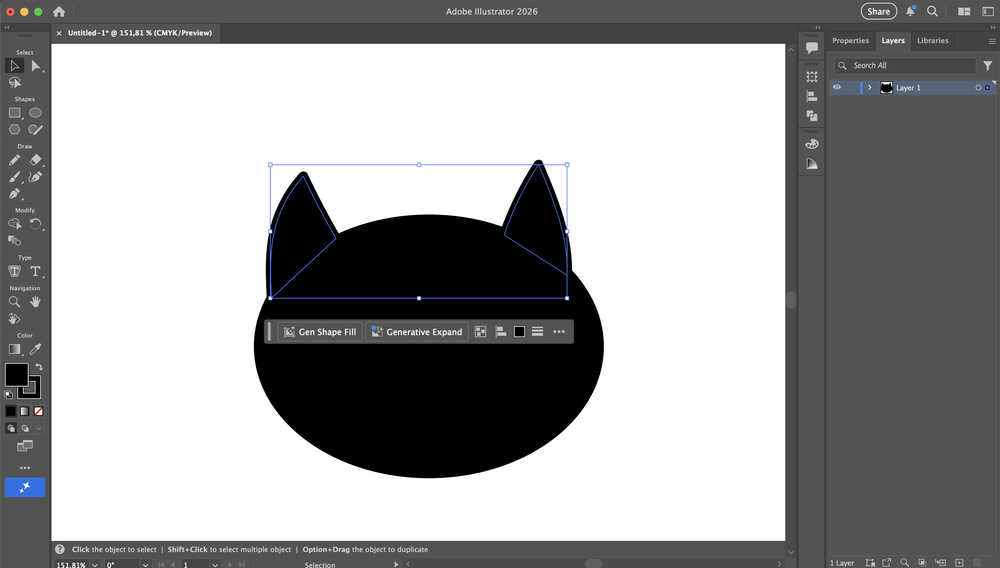Image resolution: width=1000 pixels, height=568 pixels.
Task: Open the Artboards panel icon
Action: 812,77
